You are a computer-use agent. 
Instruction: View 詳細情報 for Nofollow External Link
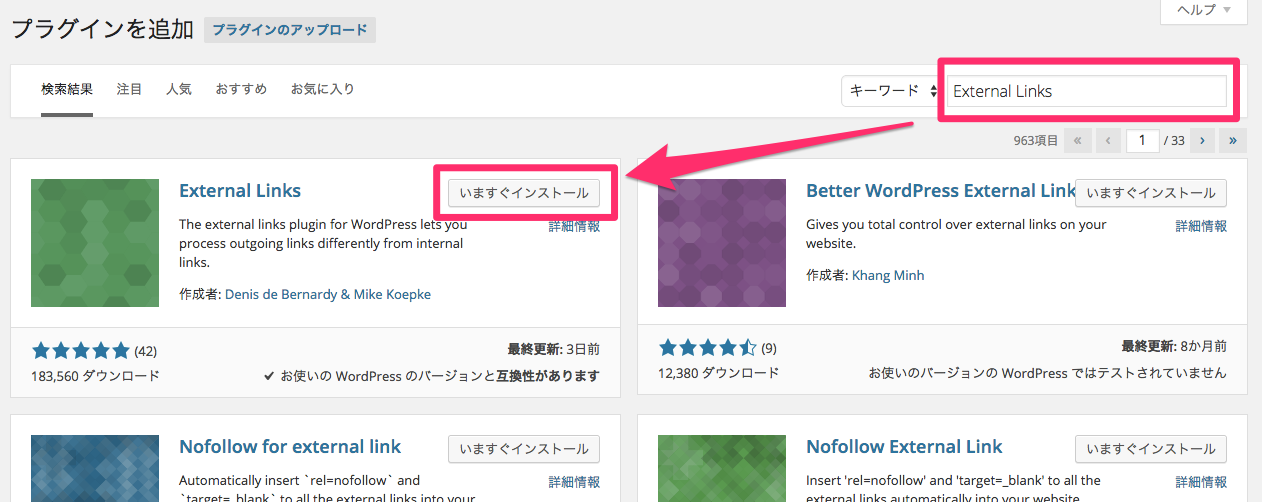pyautogui.click(x=1201, y=482)
